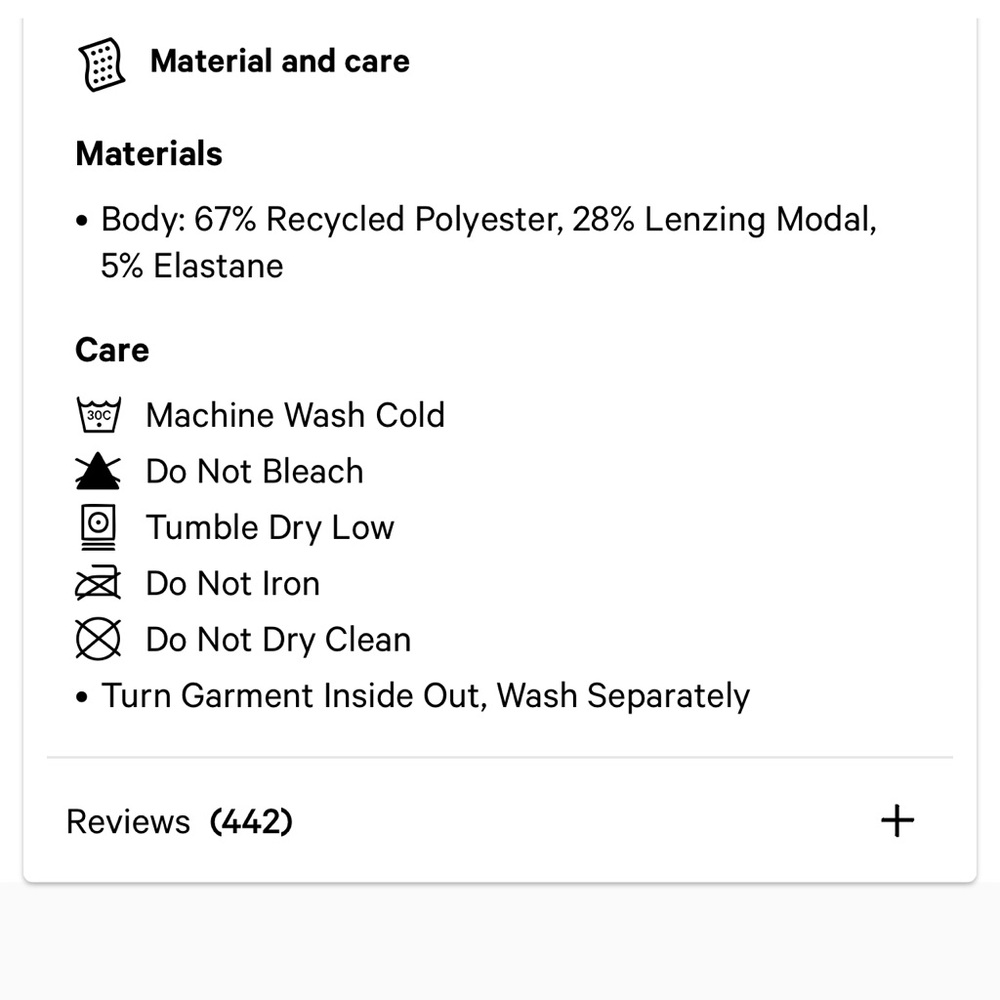Click the Do Not Bleach label
1000x1000 pixels.
254,471
